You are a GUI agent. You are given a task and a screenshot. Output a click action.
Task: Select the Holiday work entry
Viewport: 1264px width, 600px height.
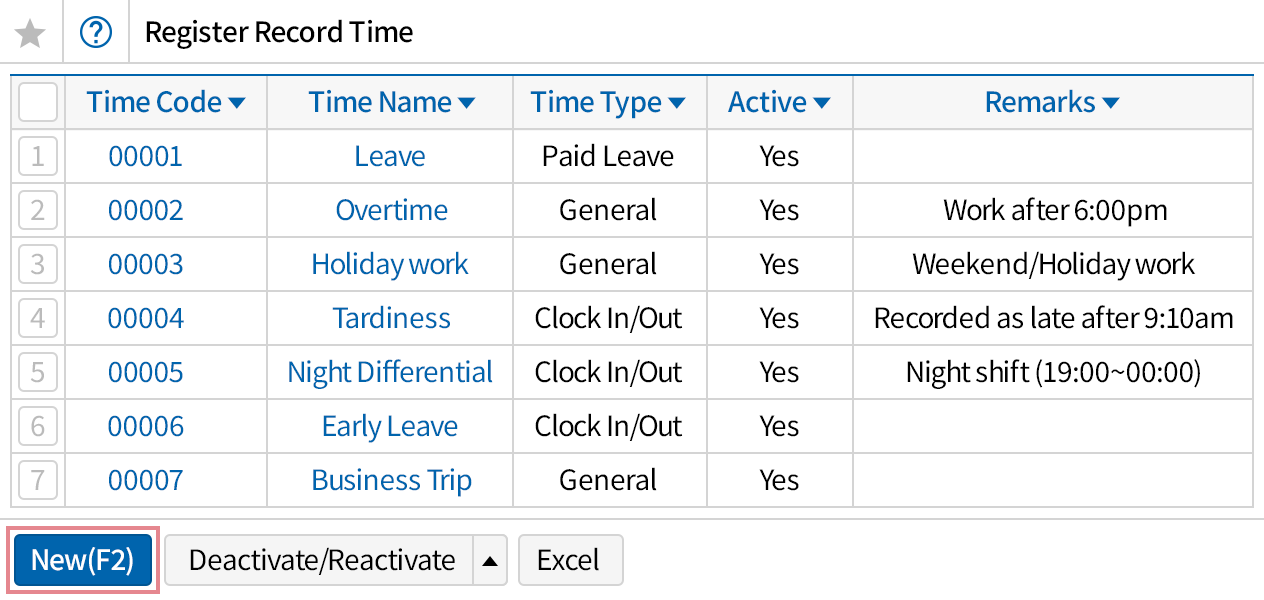click(390, 264)
